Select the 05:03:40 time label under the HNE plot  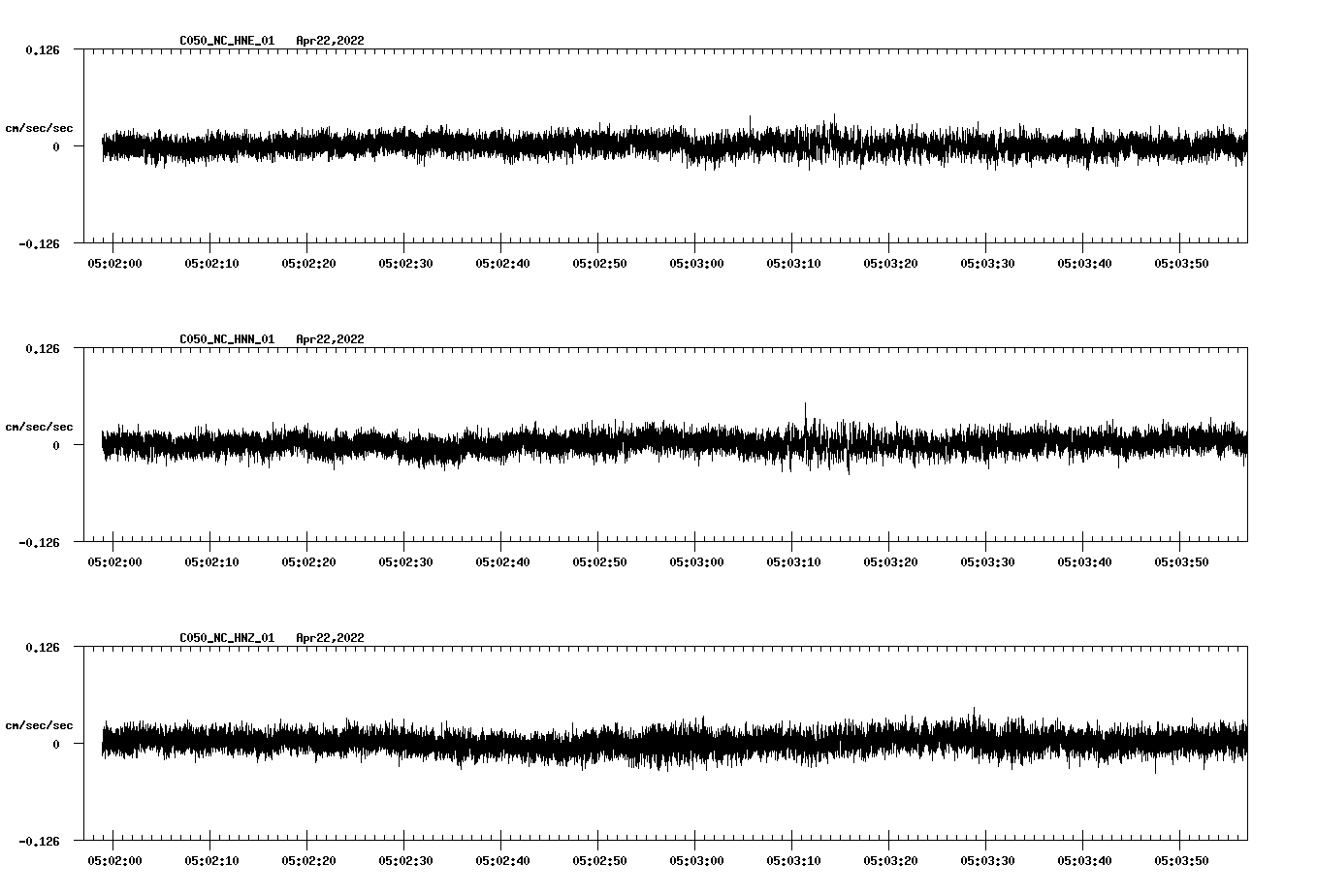pyautogui.click(x=1084, y=263)
